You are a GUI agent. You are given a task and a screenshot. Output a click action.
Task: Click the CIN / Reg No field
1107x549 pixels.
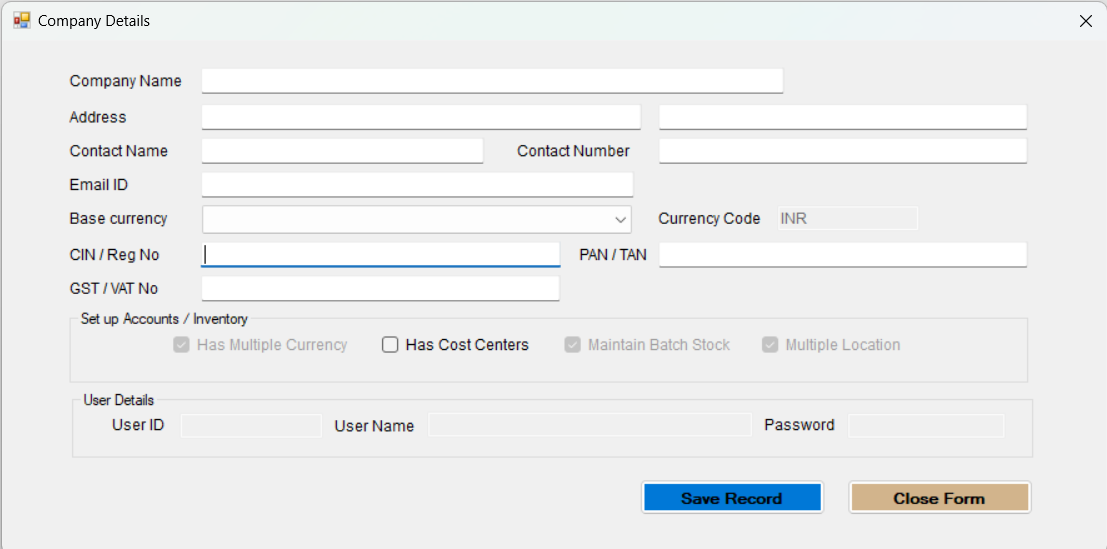pos(381,255)
